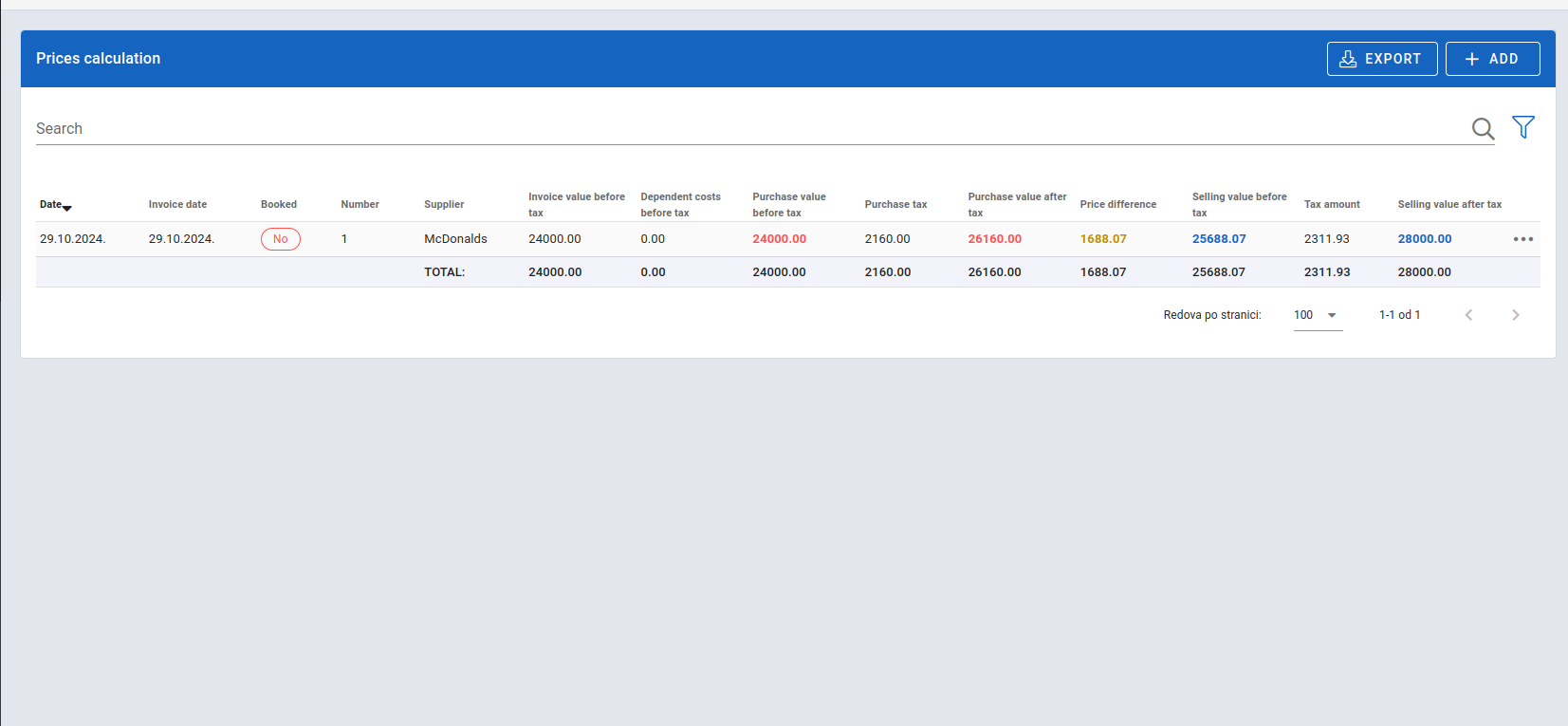Sort by Supplier column header

(x=444, y=204)
